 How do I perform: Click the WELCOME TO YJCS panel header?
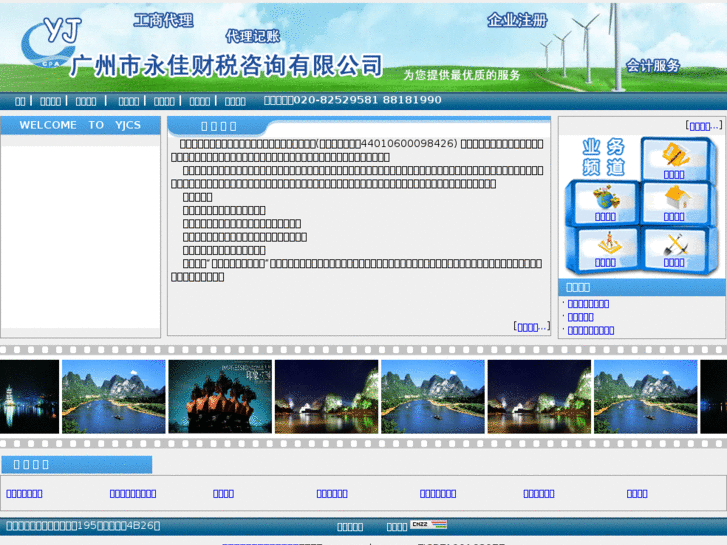80,125
